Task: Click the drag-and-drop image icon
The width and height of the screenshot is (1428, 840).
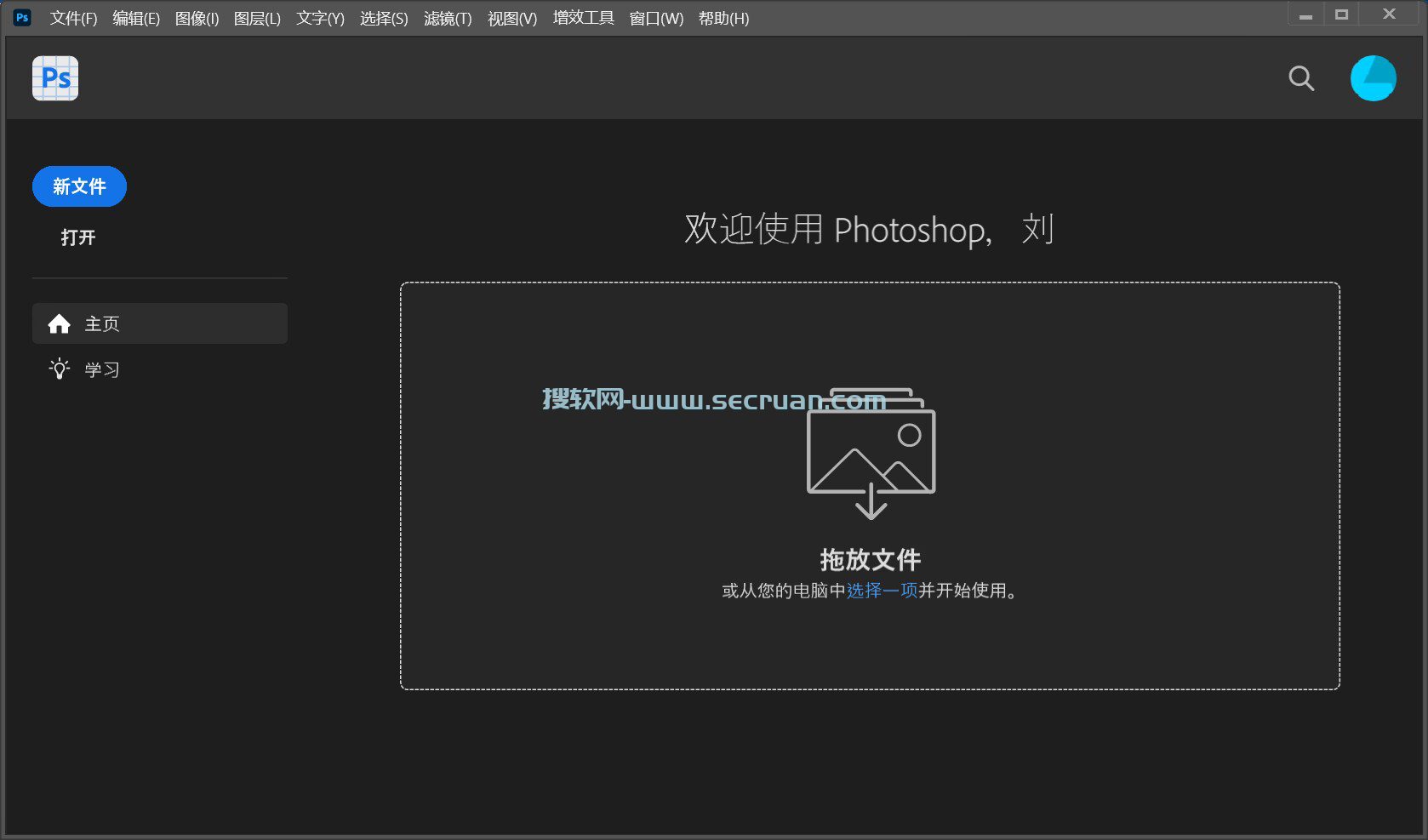Action: [x=871, y=454]
